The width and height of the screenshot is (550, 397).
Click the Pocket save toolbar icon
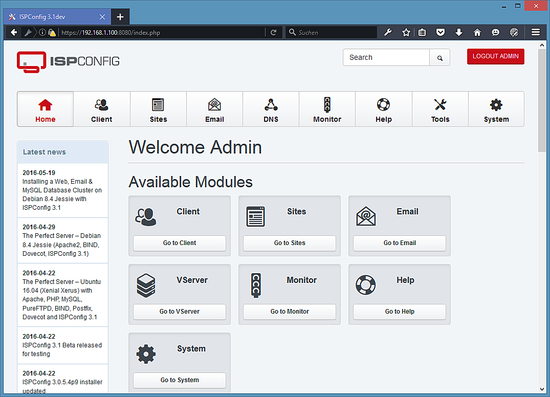coord(441,33)
